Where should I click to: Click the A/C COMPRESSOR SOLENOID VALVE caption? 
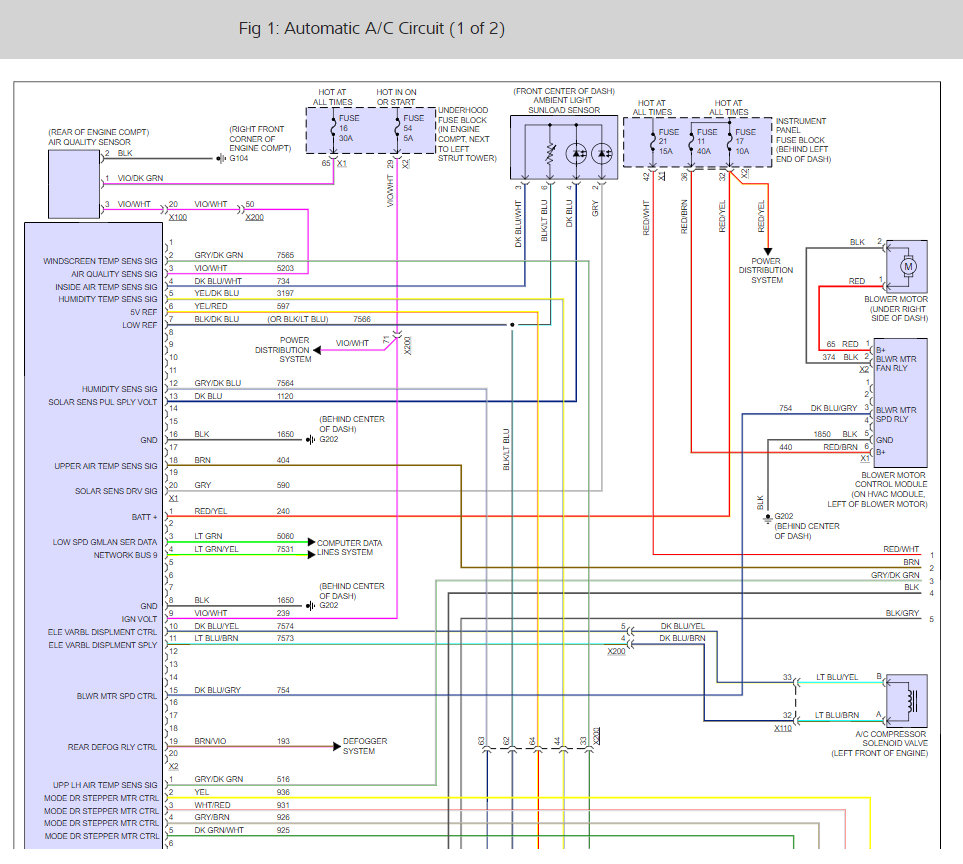point(879,744)
